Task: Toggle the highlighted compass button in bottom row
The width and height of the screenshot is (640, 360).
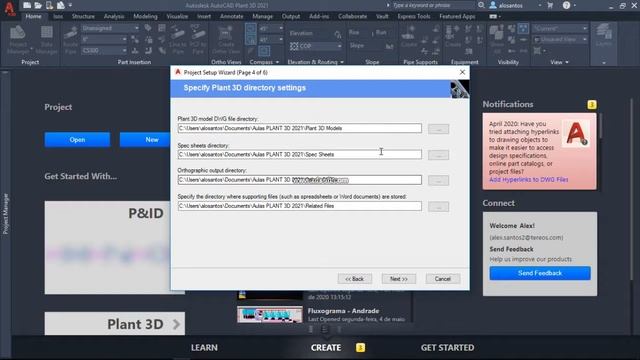Action: (x=264, y=51)
